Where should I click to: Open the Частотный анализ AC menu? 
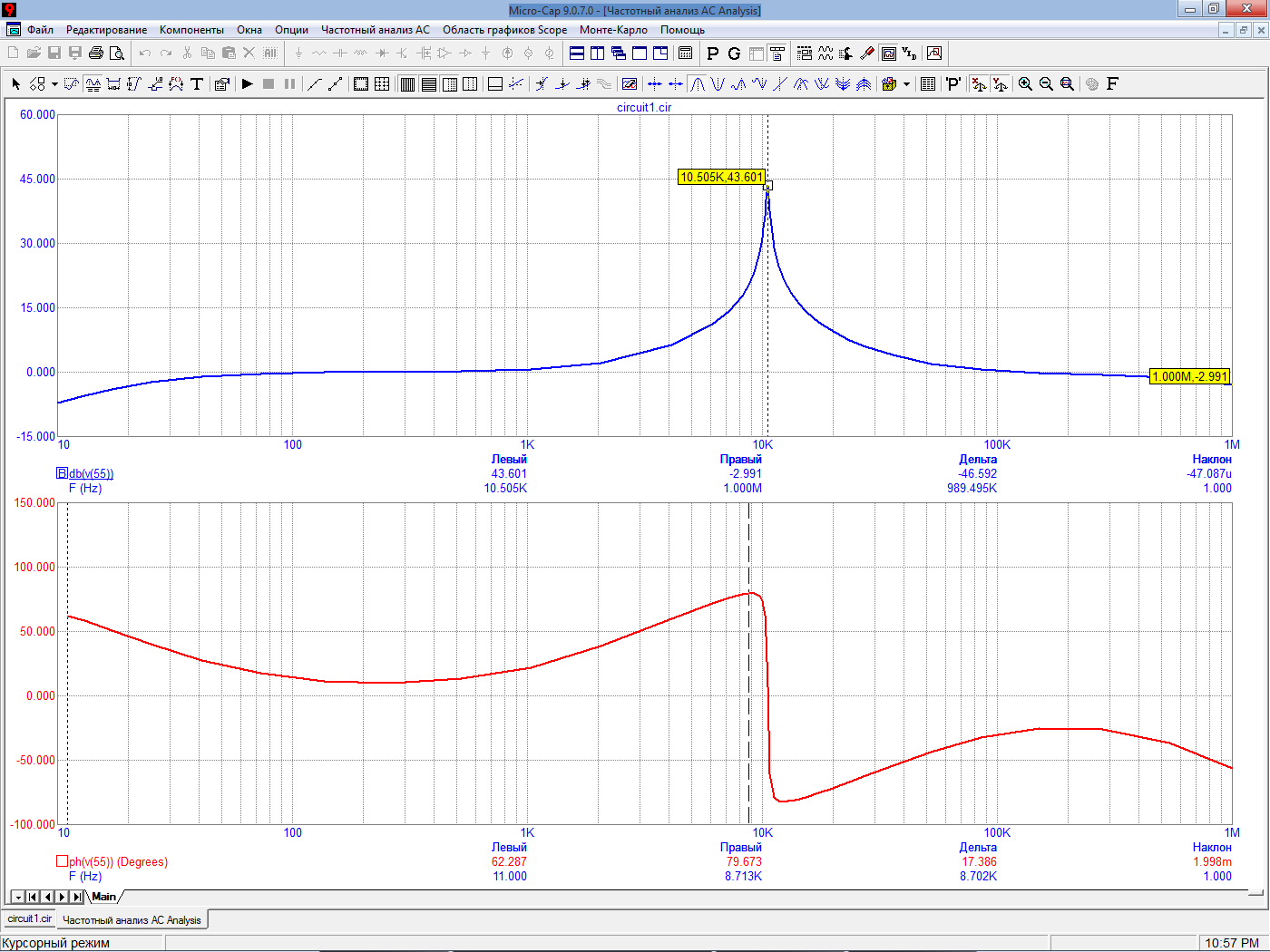375,30
